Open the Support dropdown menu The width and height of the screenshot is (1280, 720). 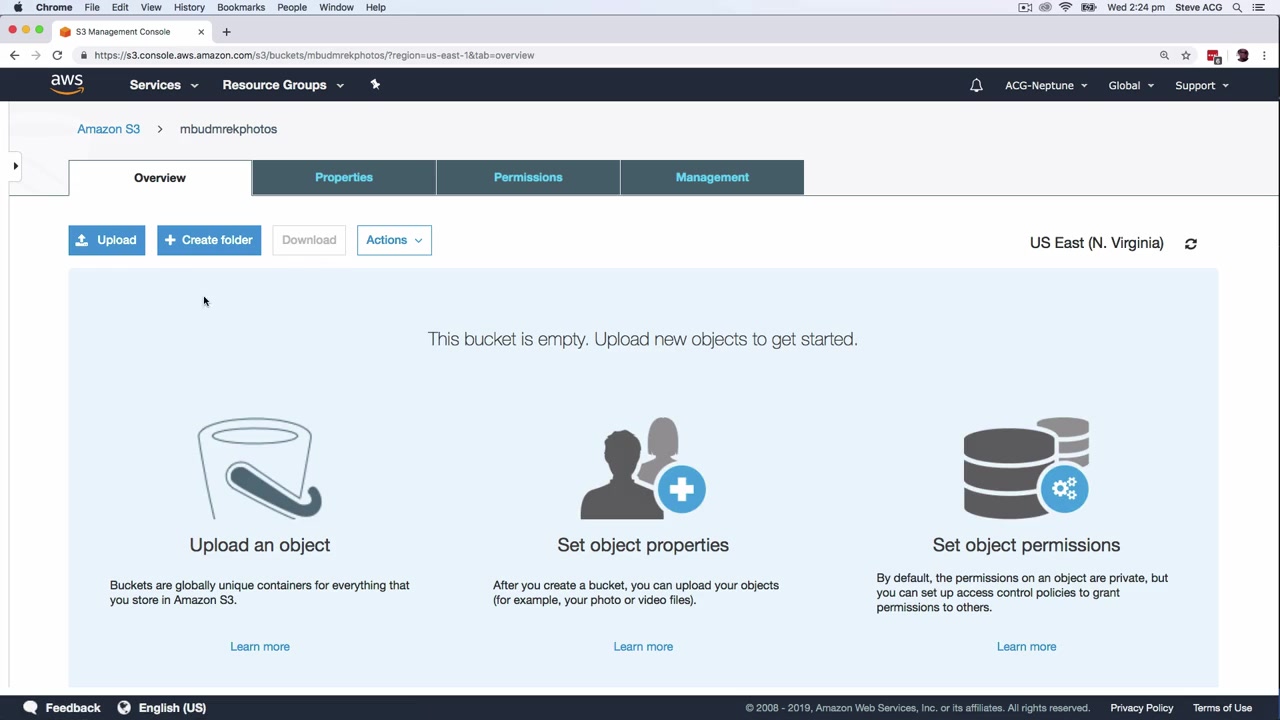[x=1202, y=85]
